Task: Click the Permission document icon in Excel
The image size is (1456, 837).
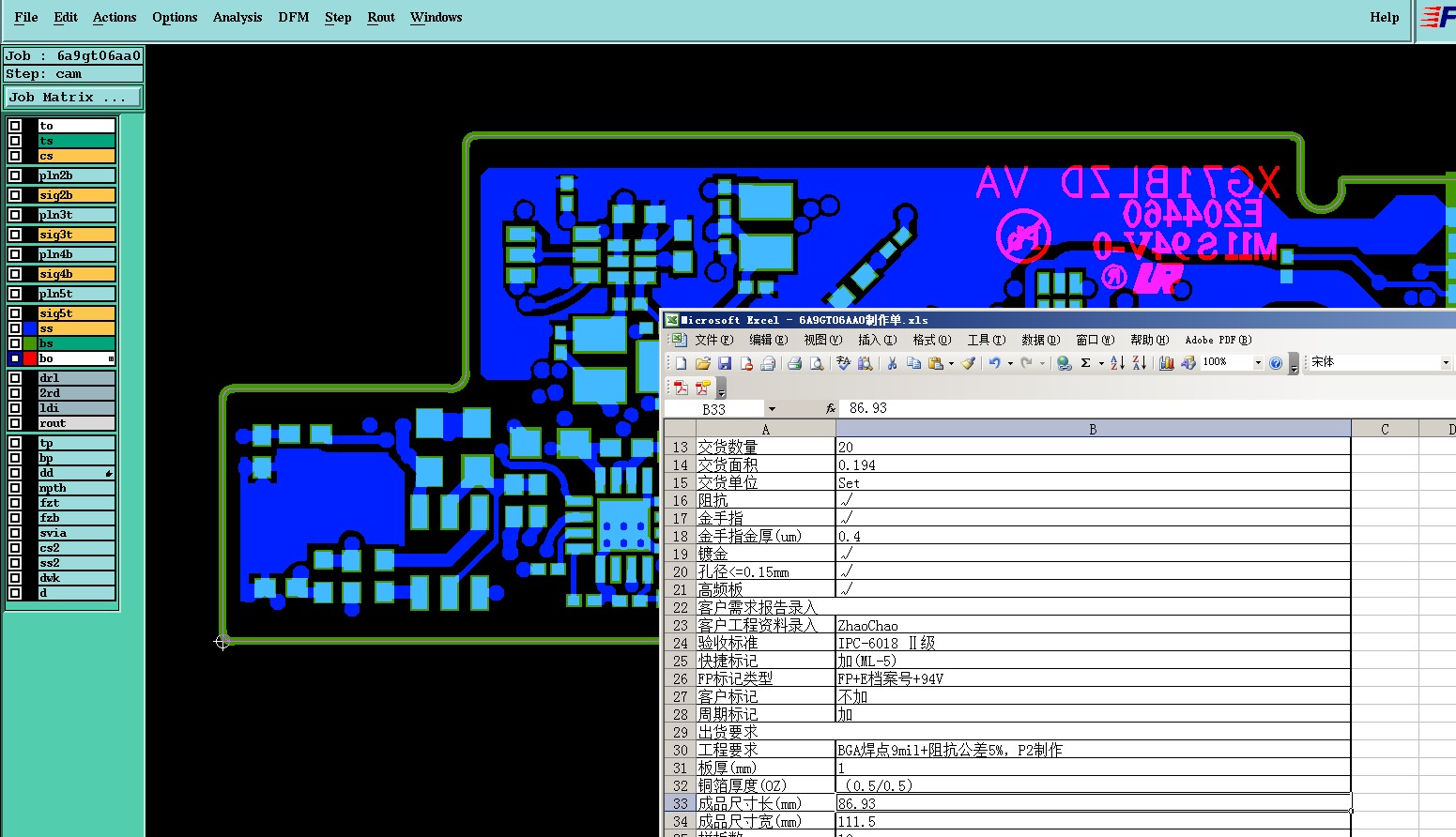Action: point(746,363)
